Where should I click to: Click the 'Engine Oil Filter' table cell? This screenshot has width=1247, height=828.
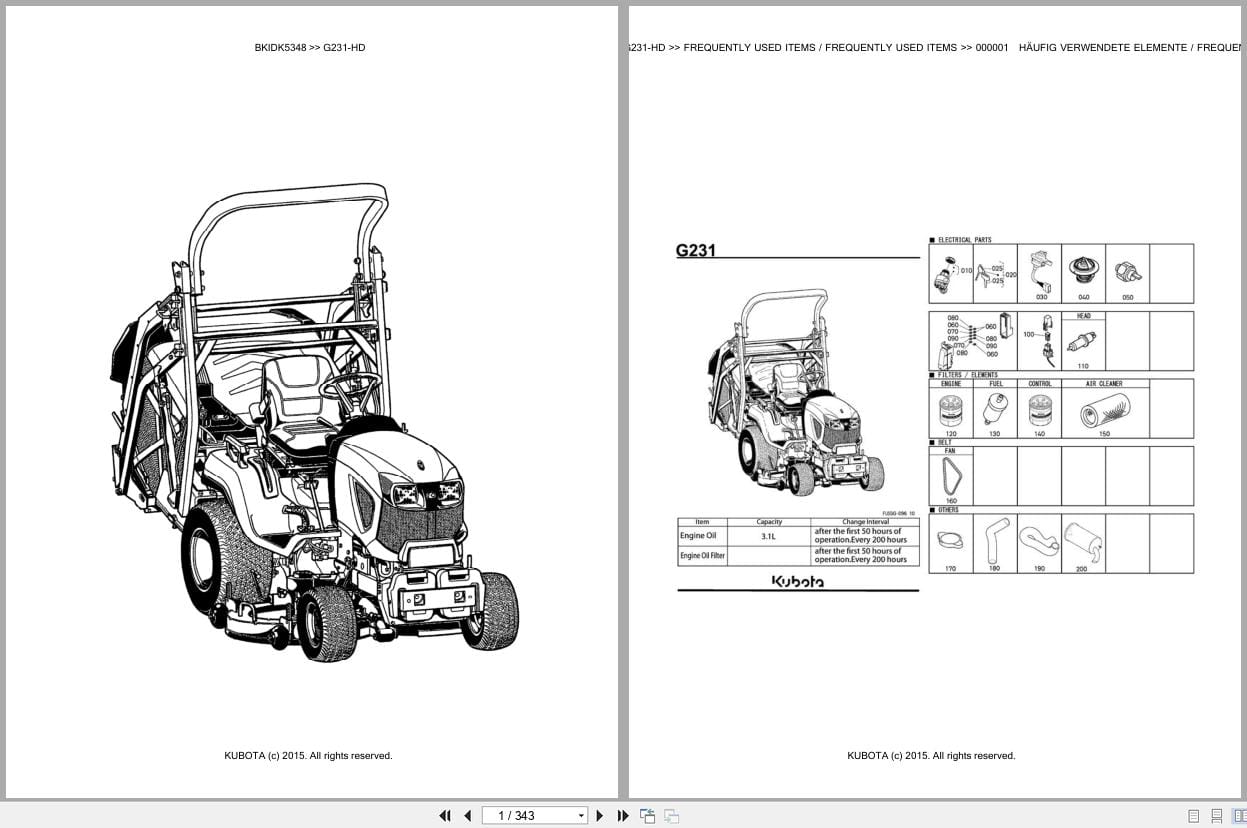coord(702,556)
